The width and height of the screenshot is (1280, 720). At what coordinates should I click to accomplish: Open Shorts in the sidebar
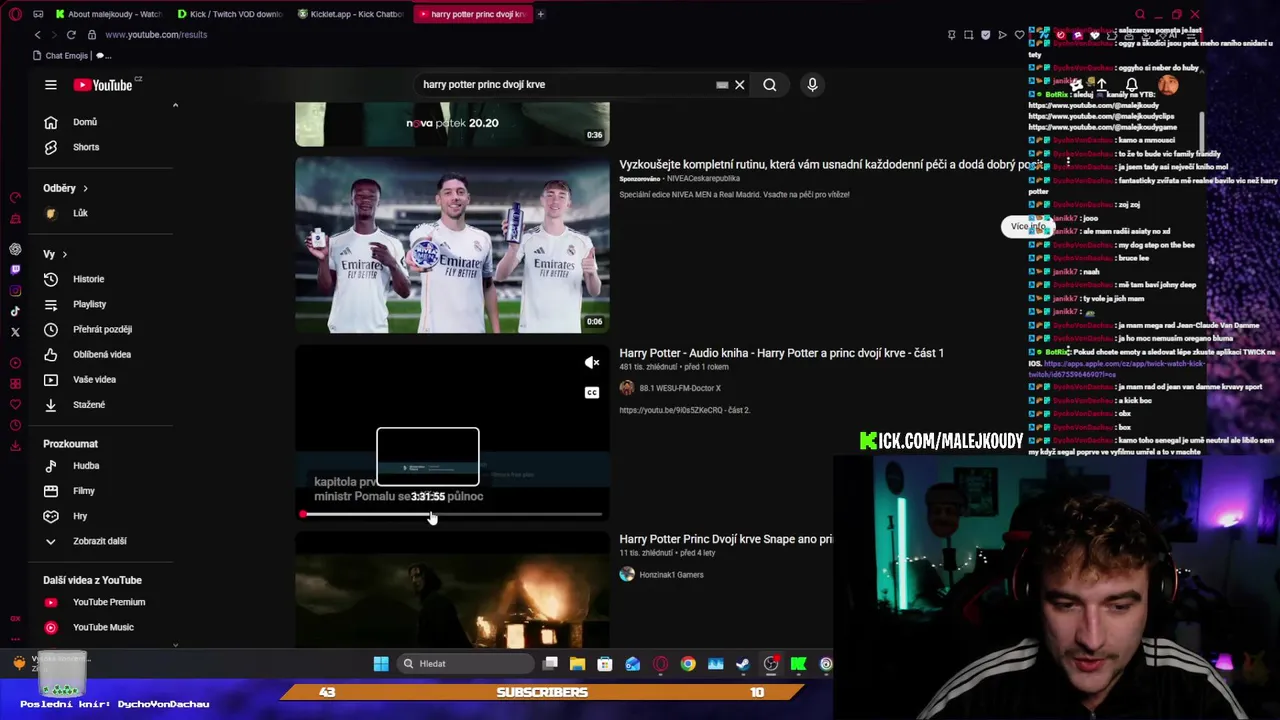pyautogui.click(x=86, y=147)
